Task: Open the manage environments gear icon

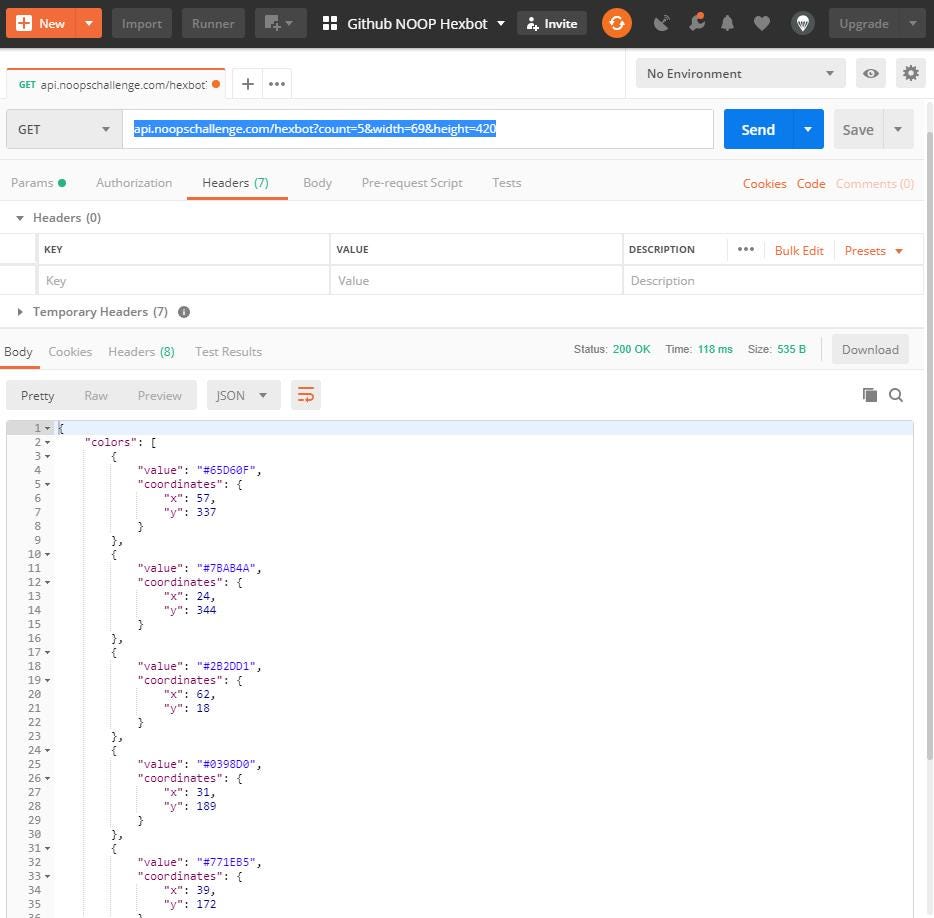Action: 910,73
